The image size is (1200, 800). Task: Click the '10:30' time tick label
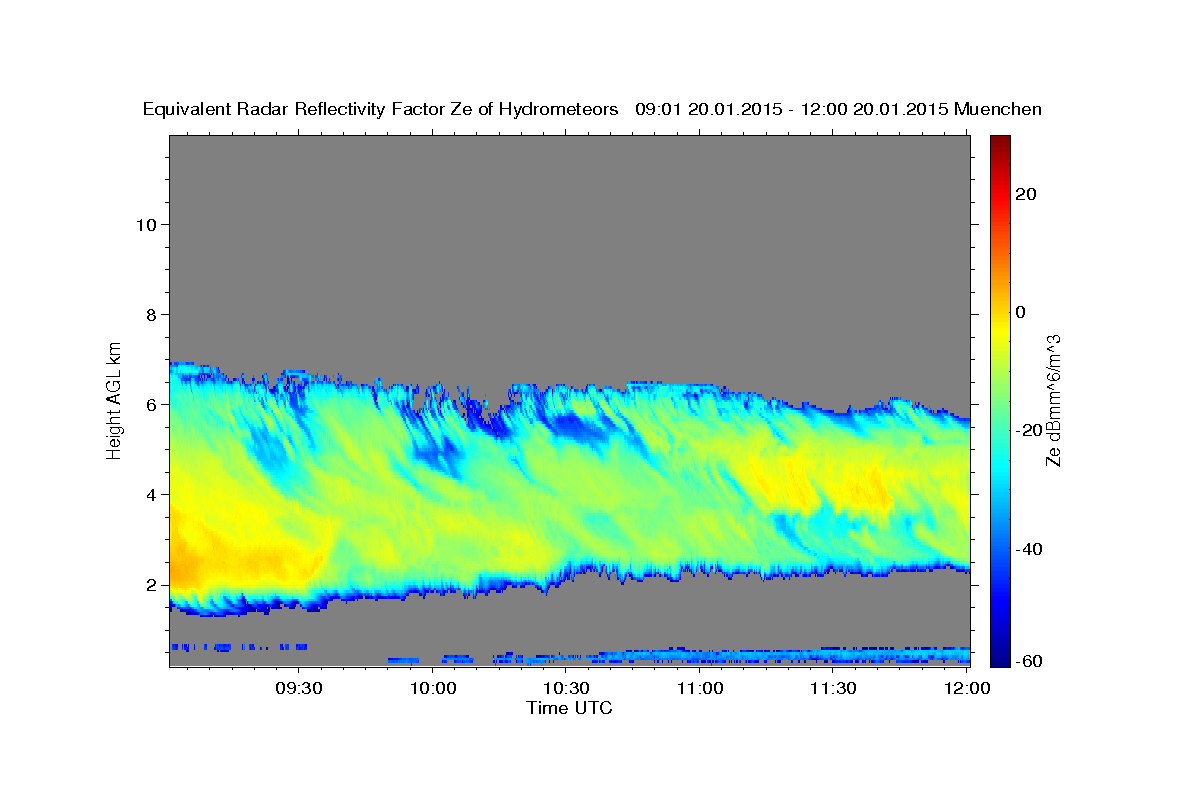click(x=567, y=688)
